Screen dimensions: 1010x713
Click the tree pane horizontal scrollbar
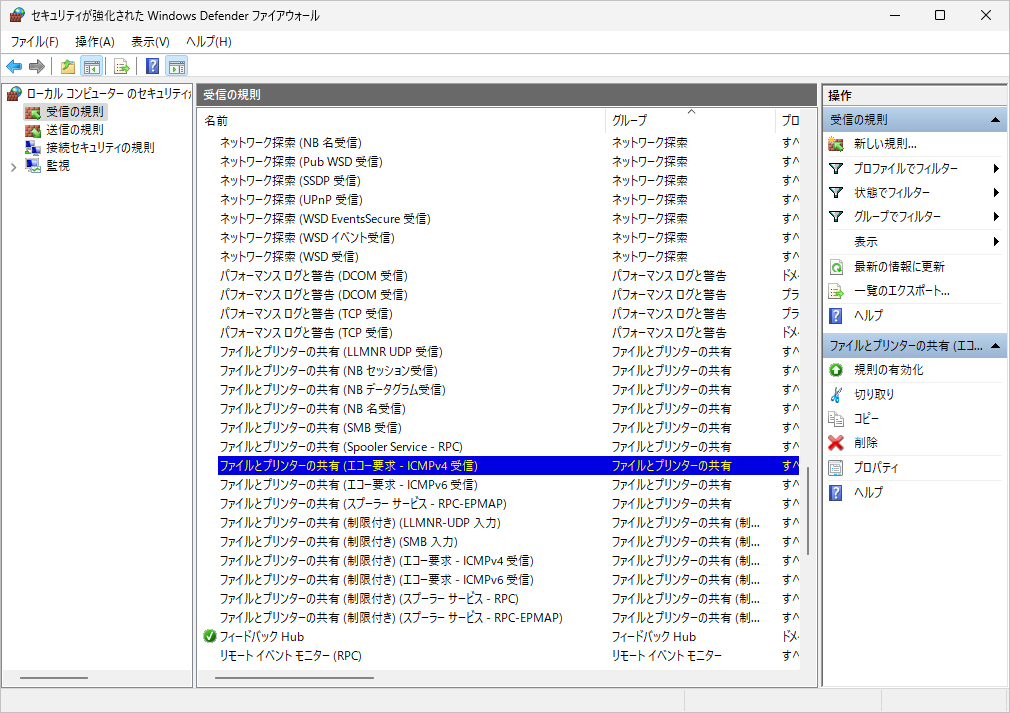(x=53, y=678)
